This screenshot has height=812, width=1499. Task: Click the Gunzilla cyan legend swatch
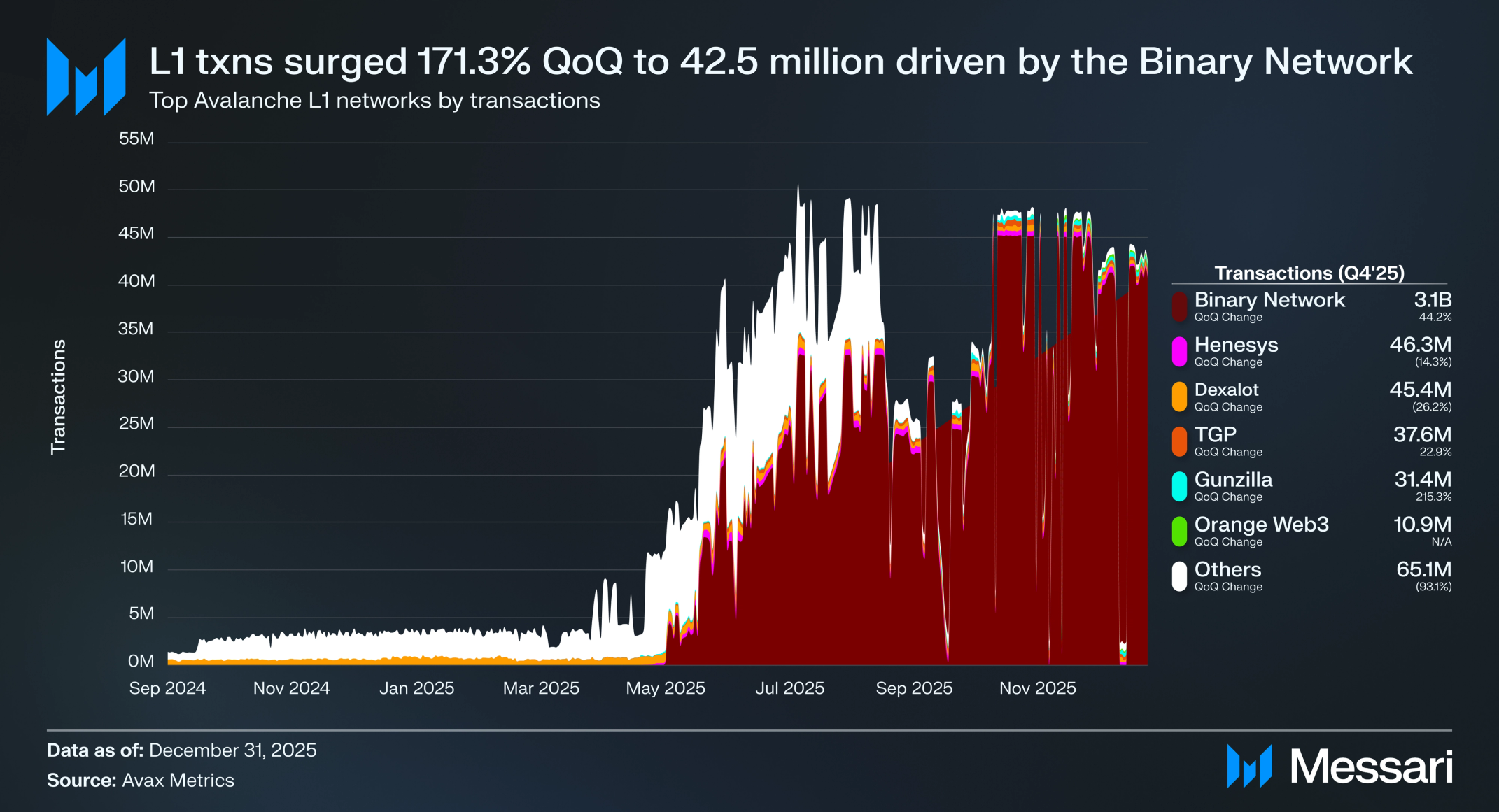pos(1180,486)
